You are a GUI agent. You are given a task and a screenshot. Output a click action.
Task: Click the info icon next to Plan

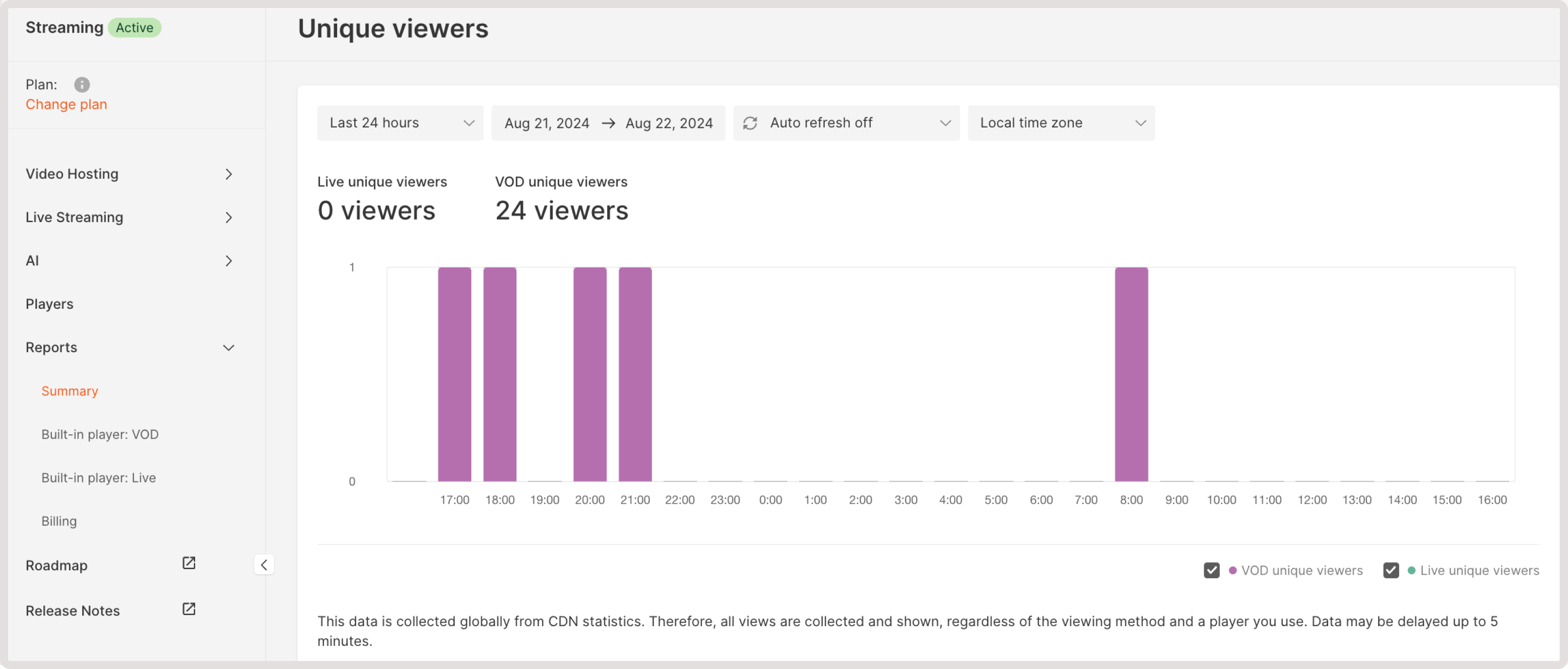(82, 85)
